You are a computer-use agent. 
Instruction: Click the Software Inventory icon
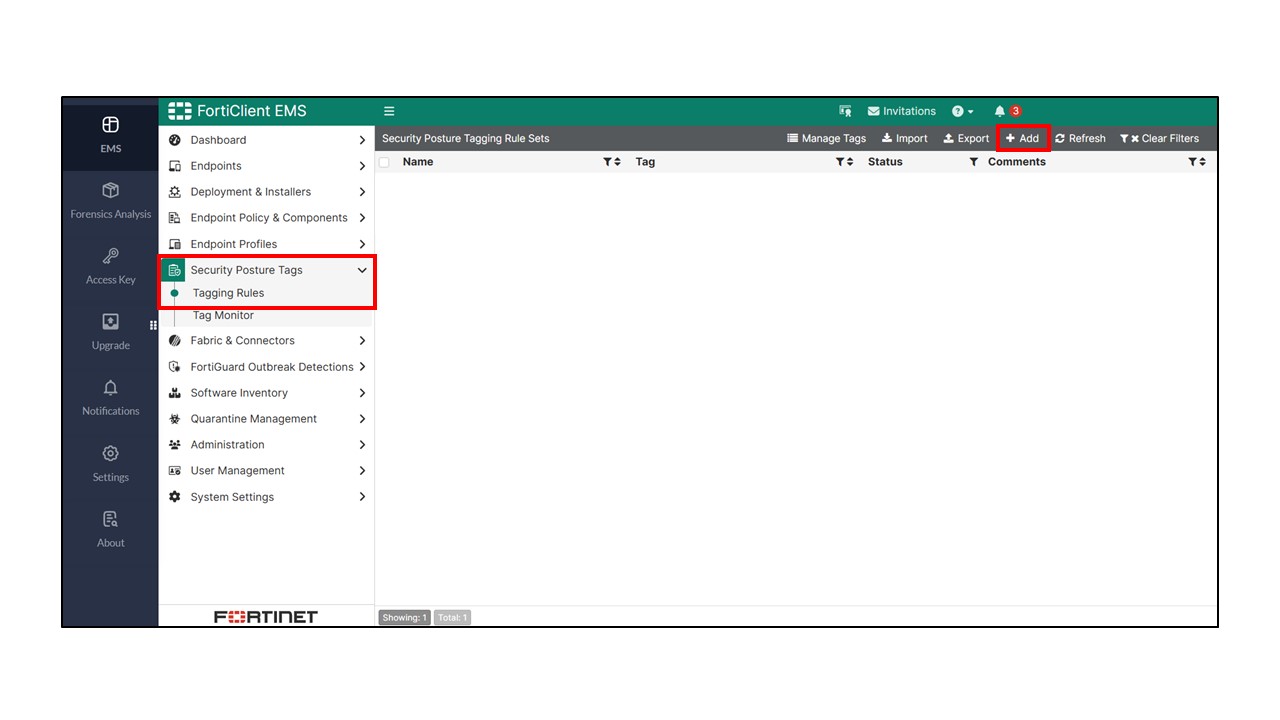(x=175, y=393)
